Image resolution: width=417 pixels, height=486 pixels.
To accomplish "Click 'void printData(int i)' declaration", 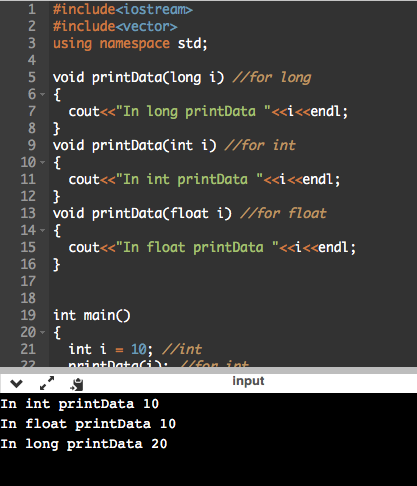I will pyautogui.click(x=135, y=145).
